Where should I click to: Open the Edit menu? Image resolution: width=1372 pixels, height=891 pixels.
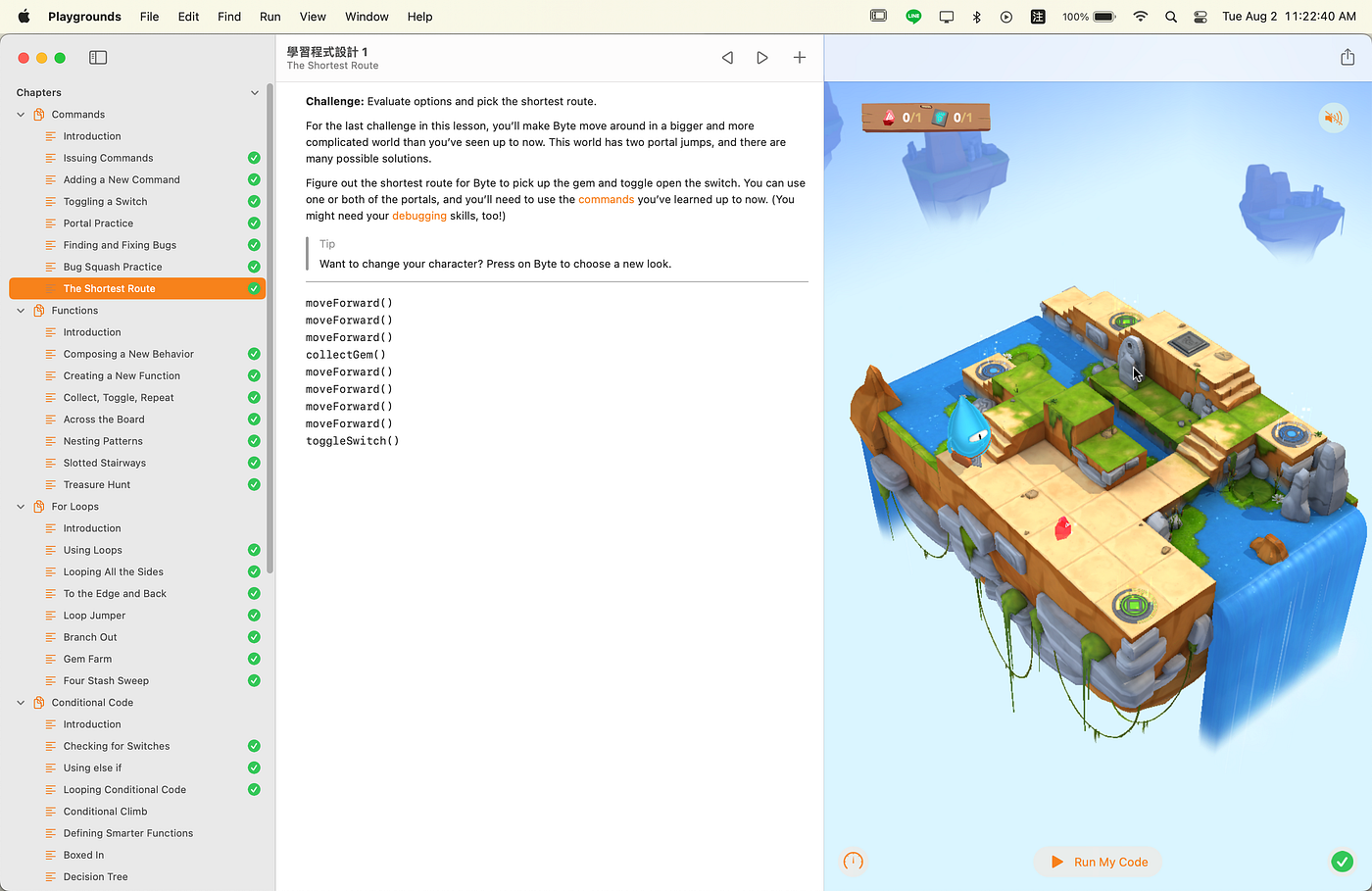(188, 17)
